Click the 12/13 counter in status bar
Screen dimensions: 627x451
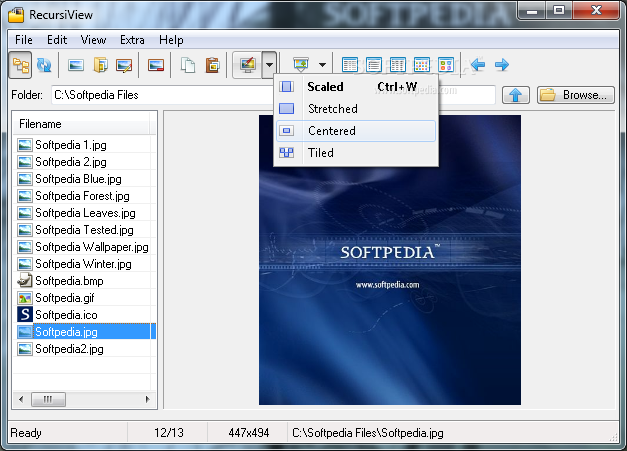click(x=169, y=433)
